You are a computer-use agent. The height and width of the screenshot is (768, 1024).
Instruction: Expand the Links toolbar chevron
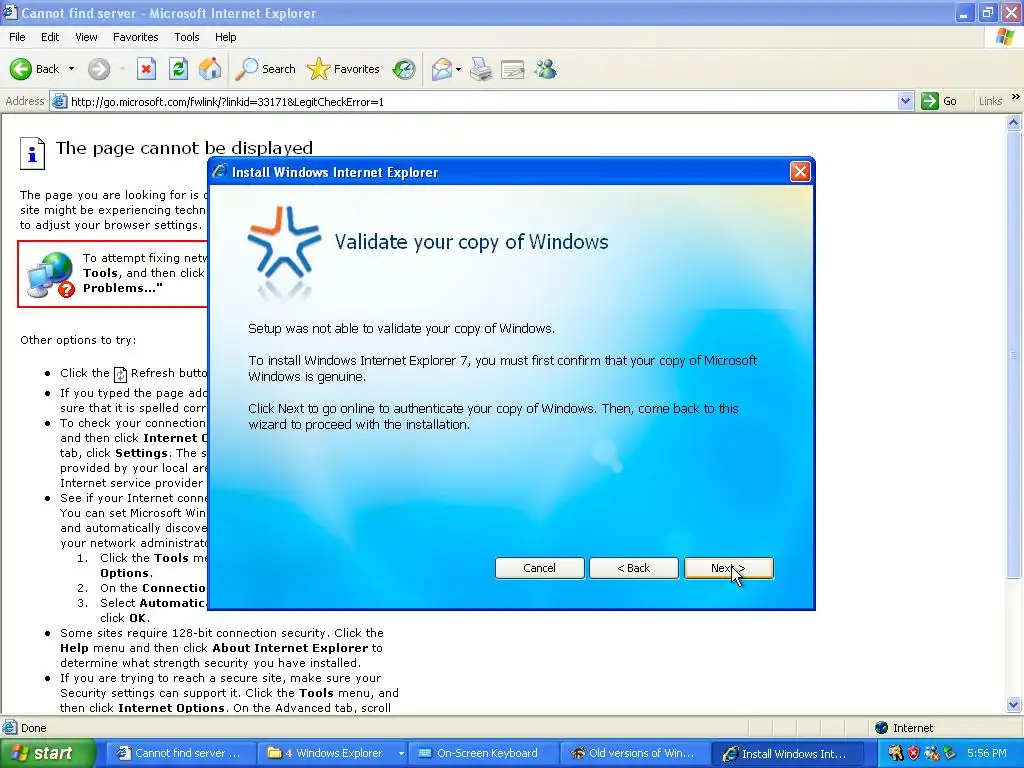pyautogui.click(x=1016, y=97)
